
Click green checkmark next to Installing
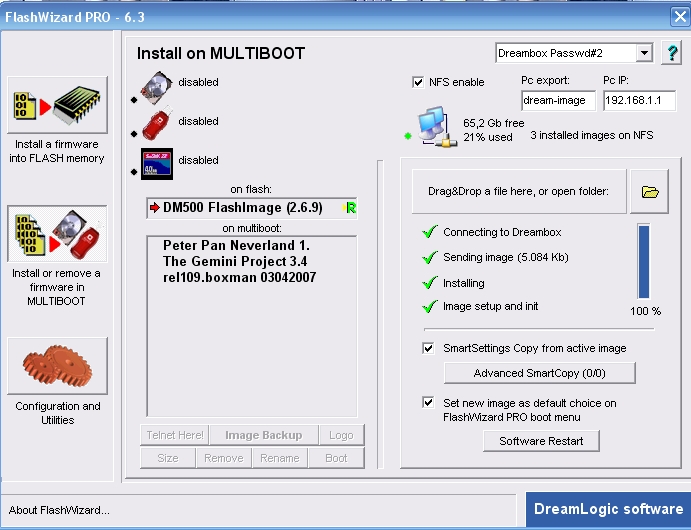click(430, 282)
